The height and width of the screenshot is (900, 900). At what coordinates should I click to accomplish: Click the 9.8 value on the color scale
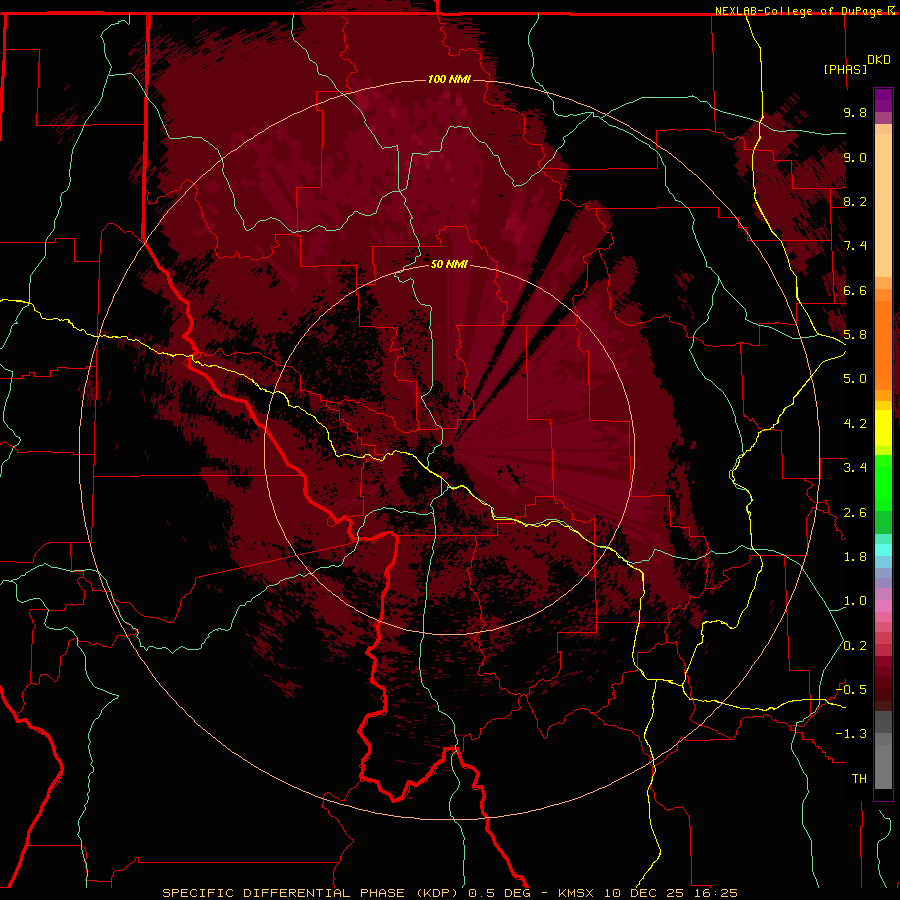pos(855,112)
